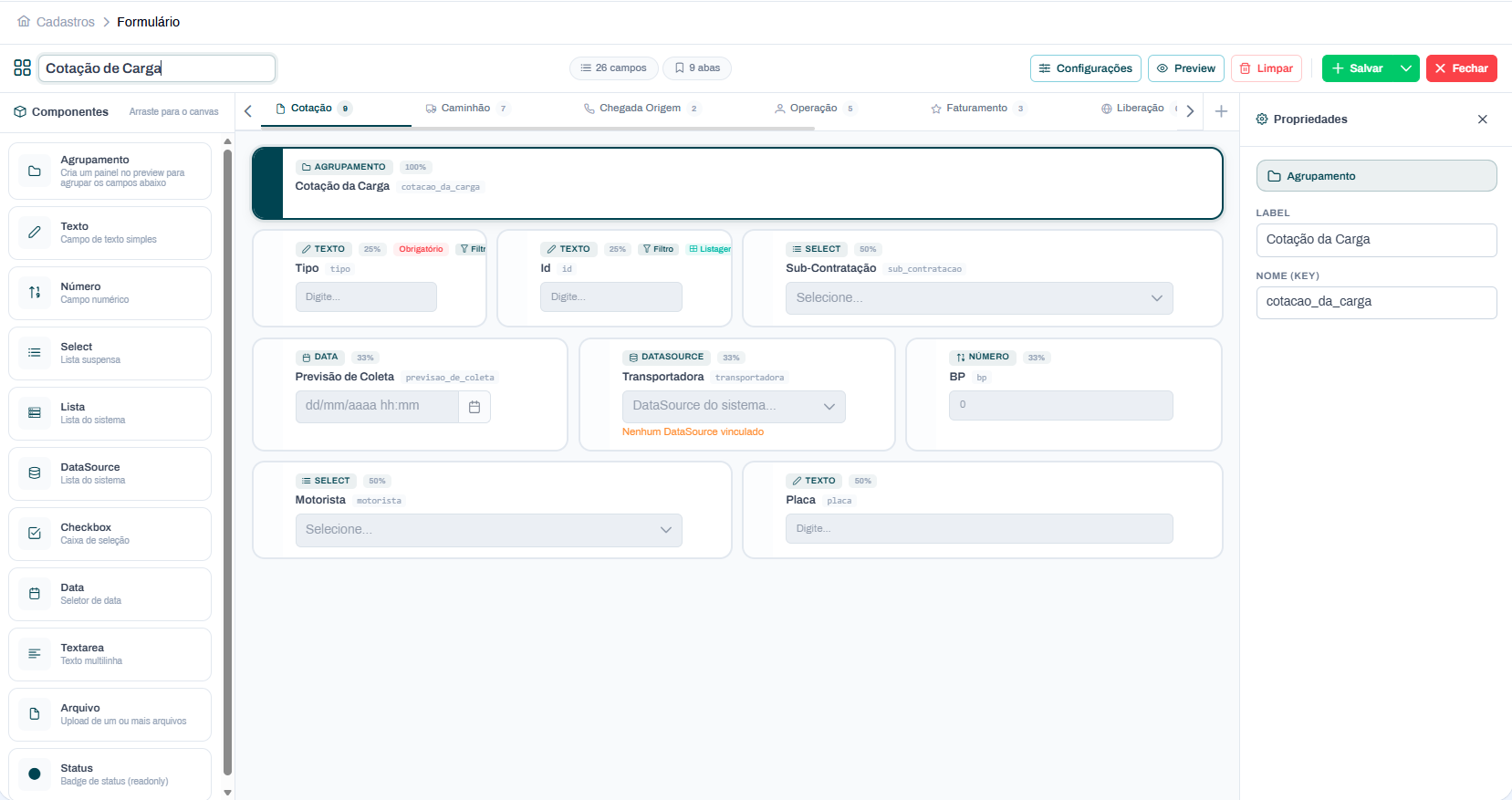Click the Obrigatório badge on Tipo field

pyautogui.click(x=421, y=249)
